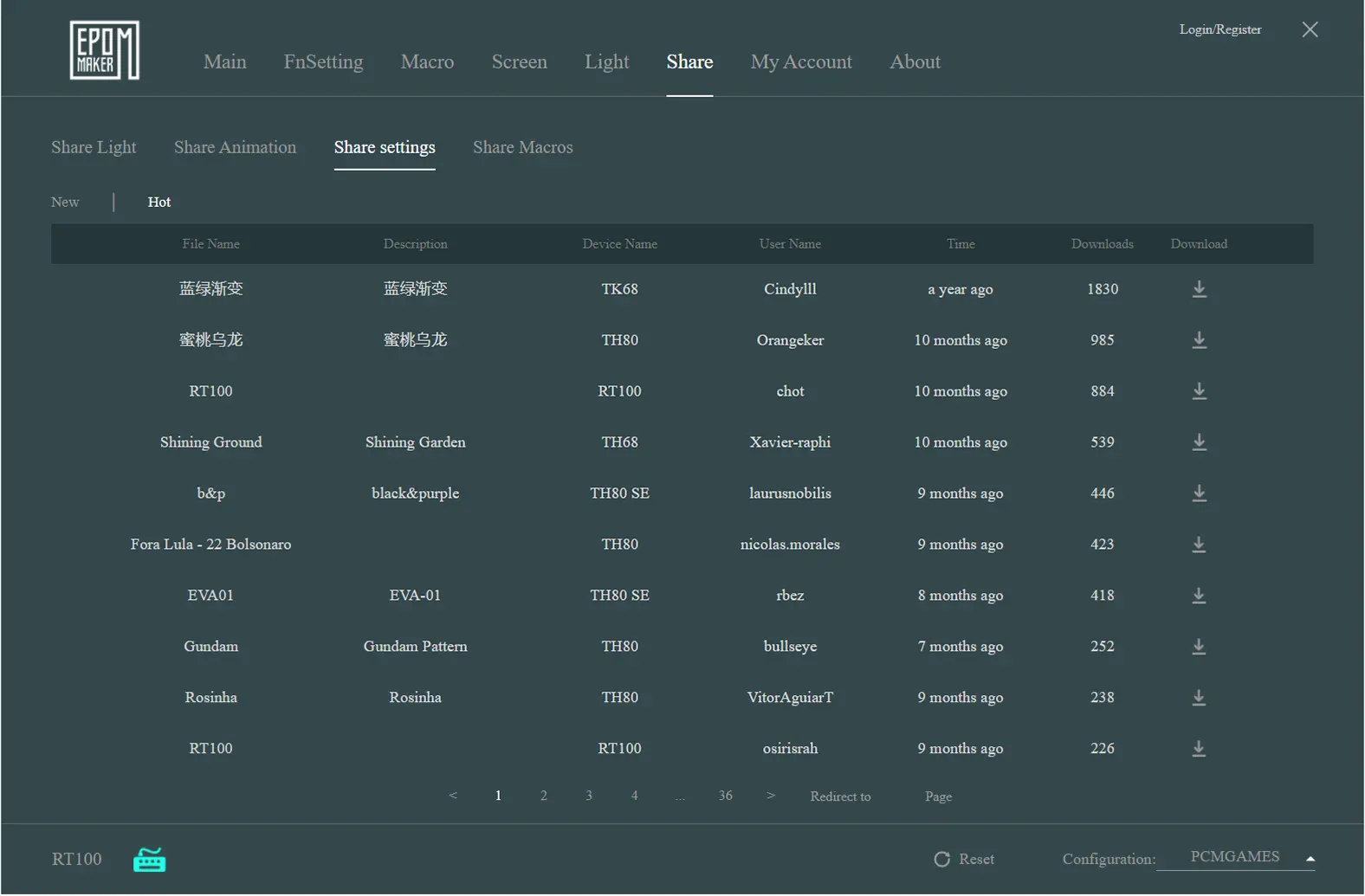The height and width of the screenshot is (896, 1365).
Task: Click description black&purple
Action: tap(415, 493)
